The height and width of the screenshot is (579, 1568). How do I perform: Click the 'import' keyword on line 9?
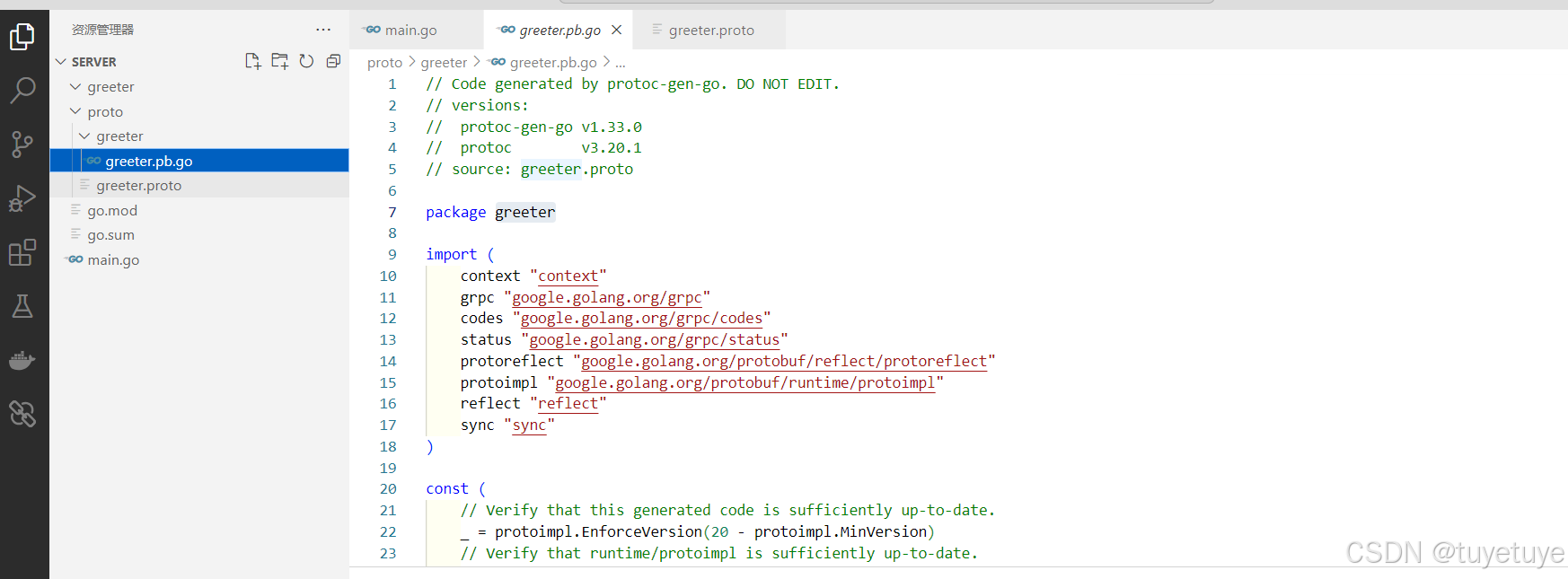click(x=451, y=255)
